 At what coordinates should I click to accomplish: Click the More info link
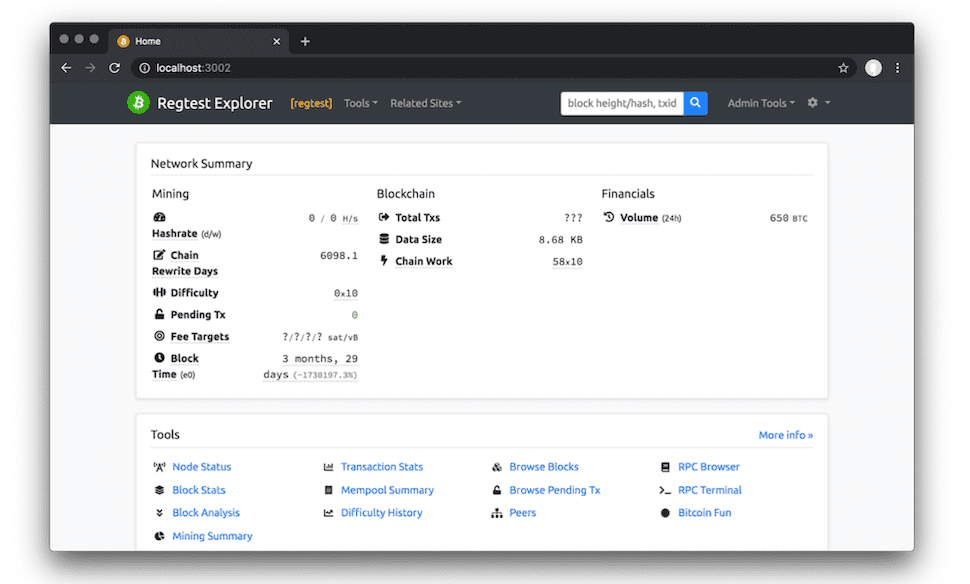pos(785,435)
